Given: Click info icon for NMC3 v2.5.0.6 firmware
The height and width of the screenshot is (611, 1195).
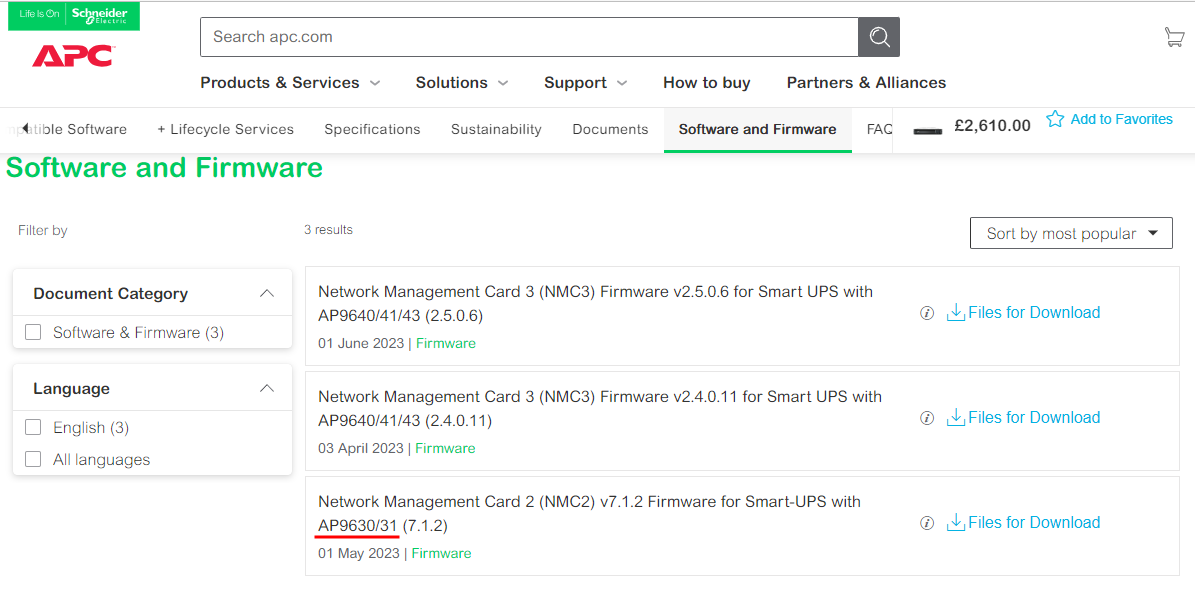Looking at the screenshot, I should point(927,313).
